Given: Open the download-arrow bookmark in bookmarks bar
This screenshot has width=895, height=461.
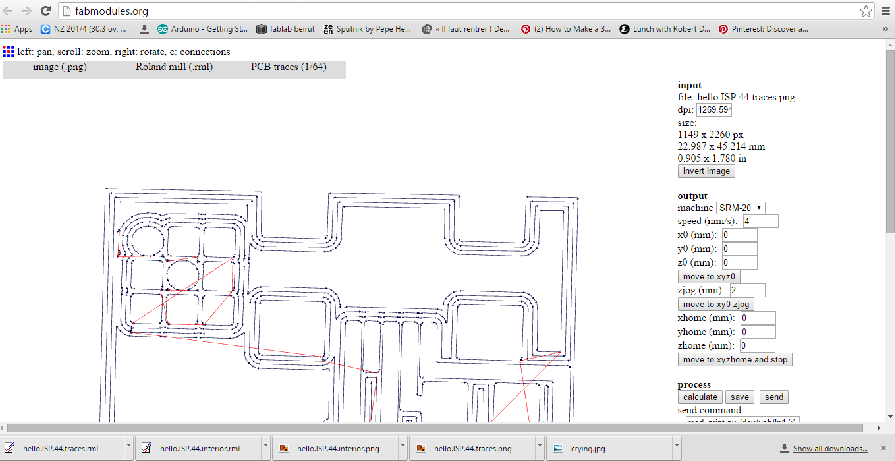Looking at the screenshot, I should coord(144,29).
